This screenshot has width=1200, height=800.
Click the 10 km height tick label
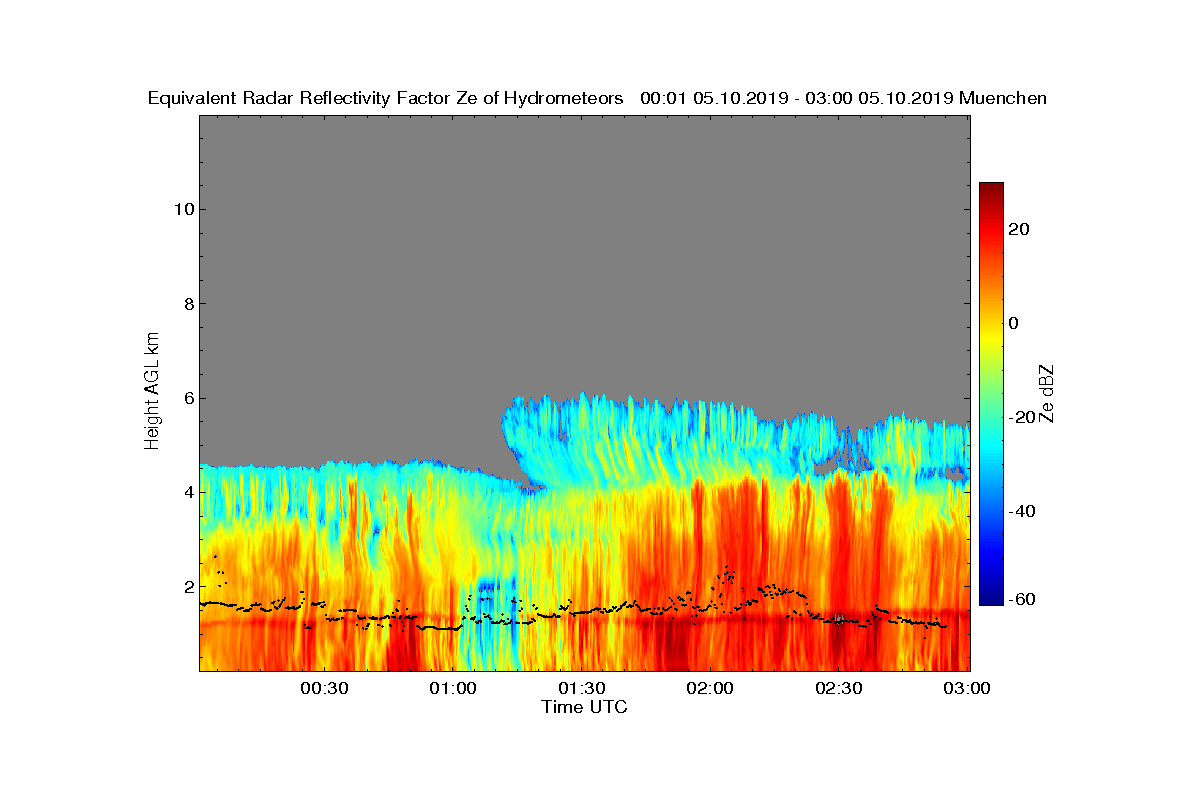(x=182, y=209)
